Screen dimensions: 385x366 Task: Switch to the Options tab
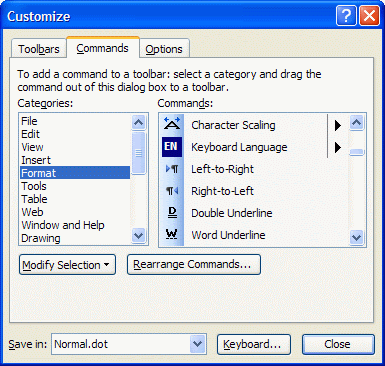164,49
